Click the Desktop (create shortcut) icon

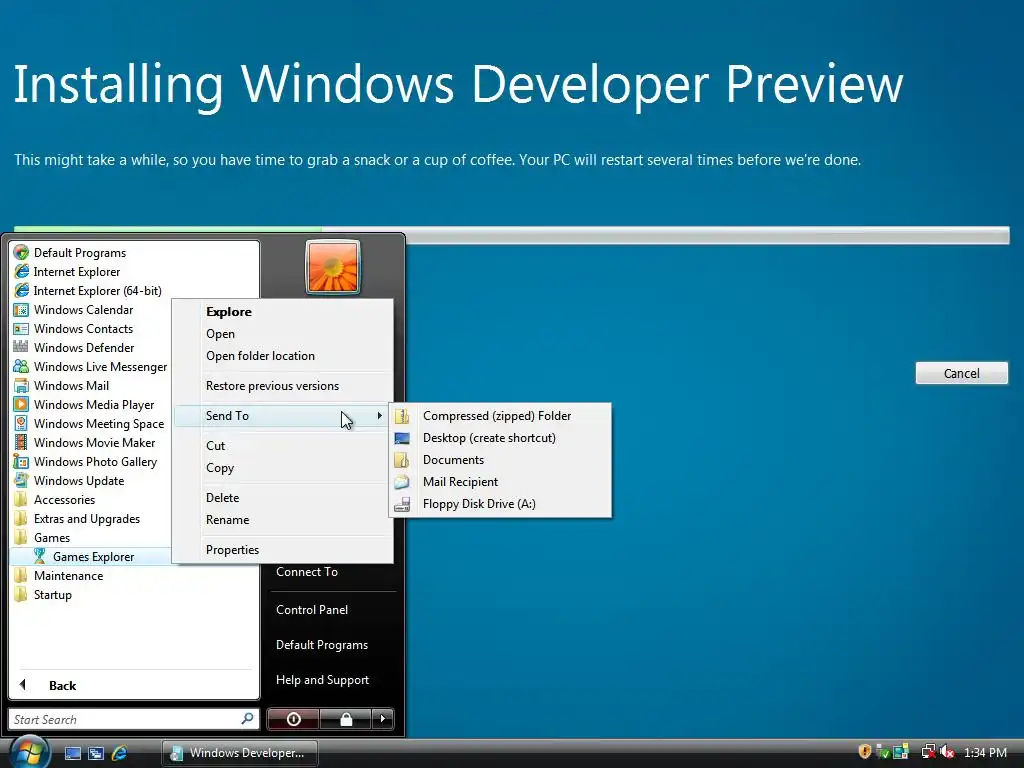[402, 438]
